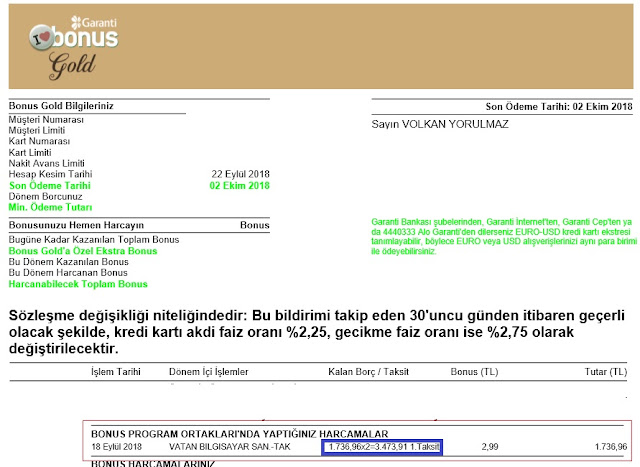Image resolution: width=640 pixels, height=467 pixels.
Task: Click the '1.736,96x2=3.473,91 1.Taksit' cell
Action: pyautogui.click(x=382, y=447)
